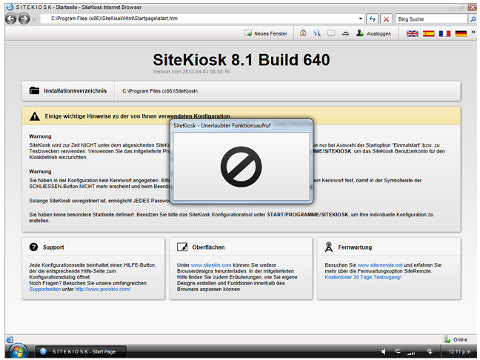The height and width of the screenshot is (360, 480).
Task: Click the Support question mark icon
Action: click(x=34, y=247)
